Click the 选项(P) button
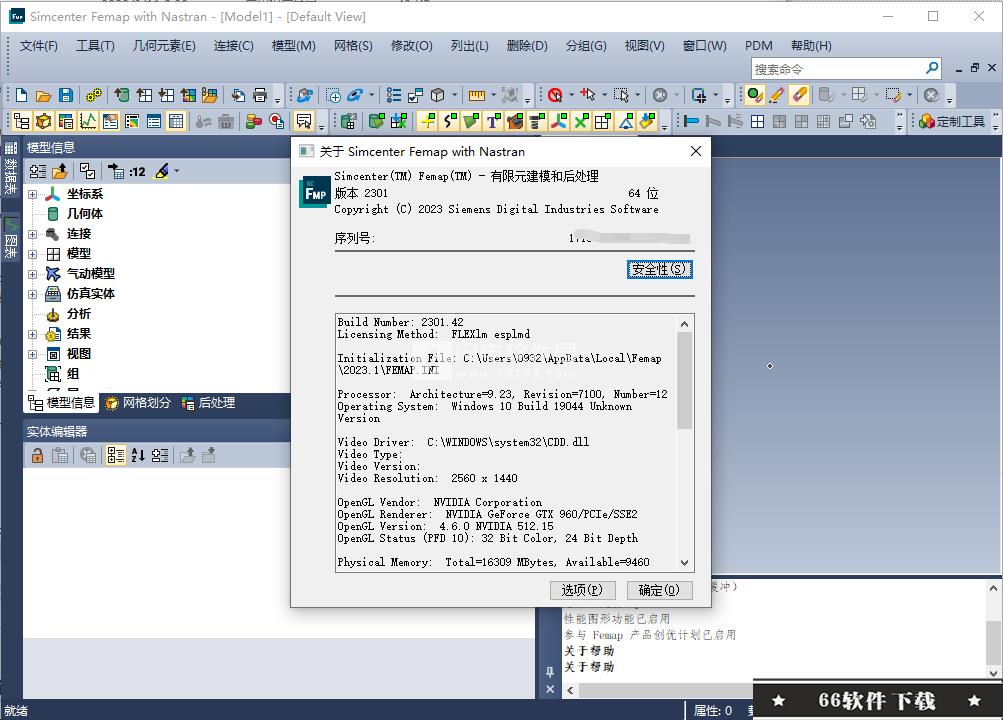The height and width of the screenshot is (720, 1003). (x=582, y=590)
